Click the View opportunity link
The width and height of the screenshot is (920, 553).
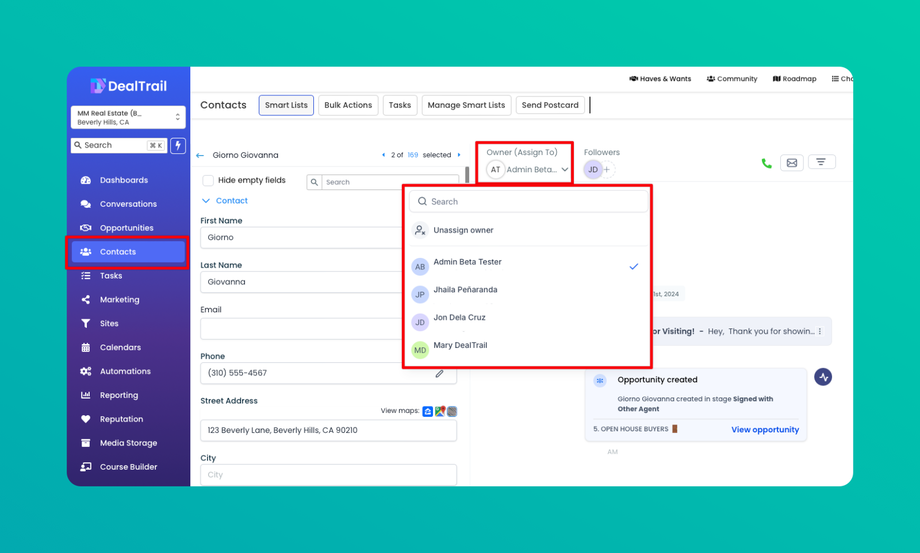[765, 430]
